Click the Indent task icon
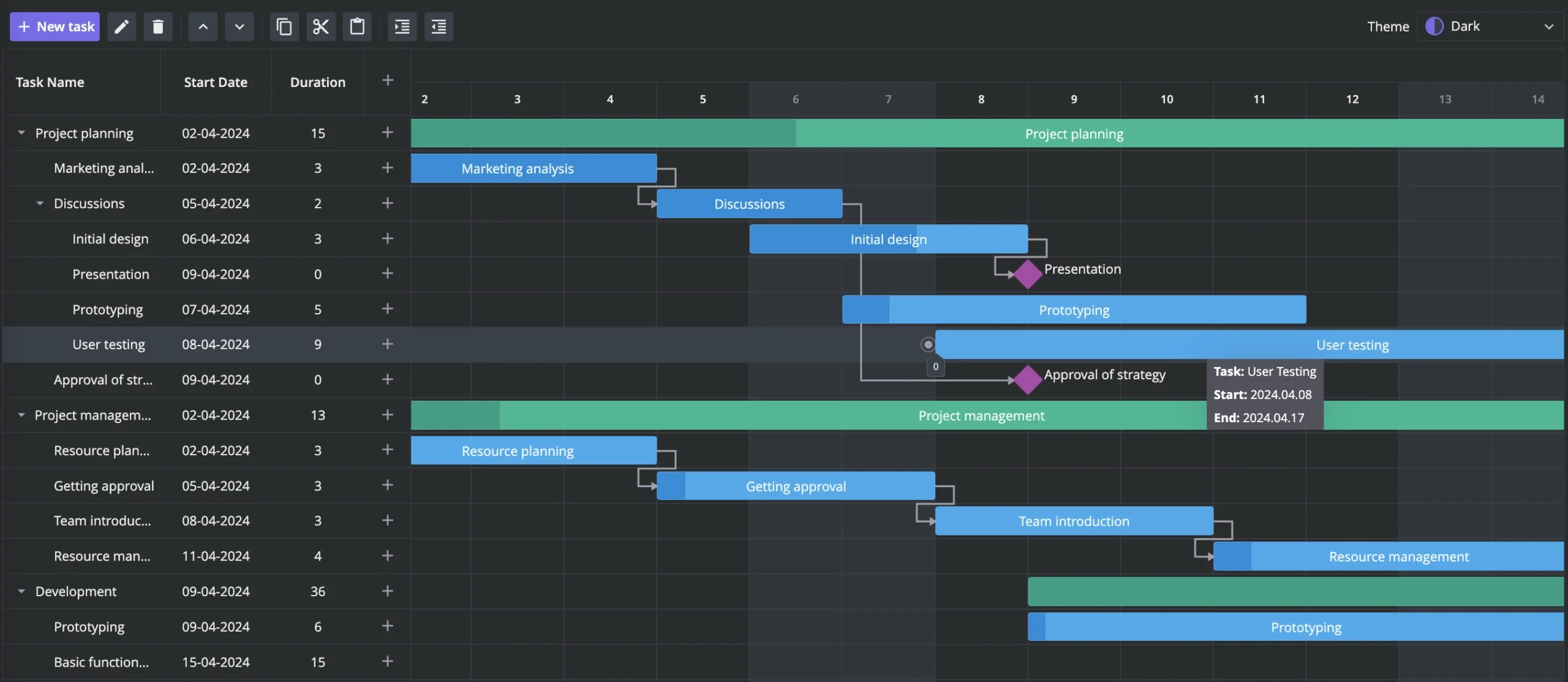Screen dimensions: 1568x682 point(402,26)
